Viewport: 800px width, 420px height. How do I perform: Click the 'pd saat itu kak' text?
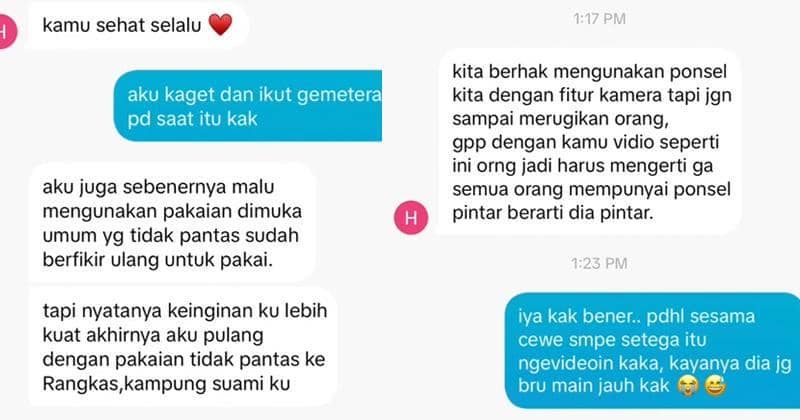[x=192, y=119]
